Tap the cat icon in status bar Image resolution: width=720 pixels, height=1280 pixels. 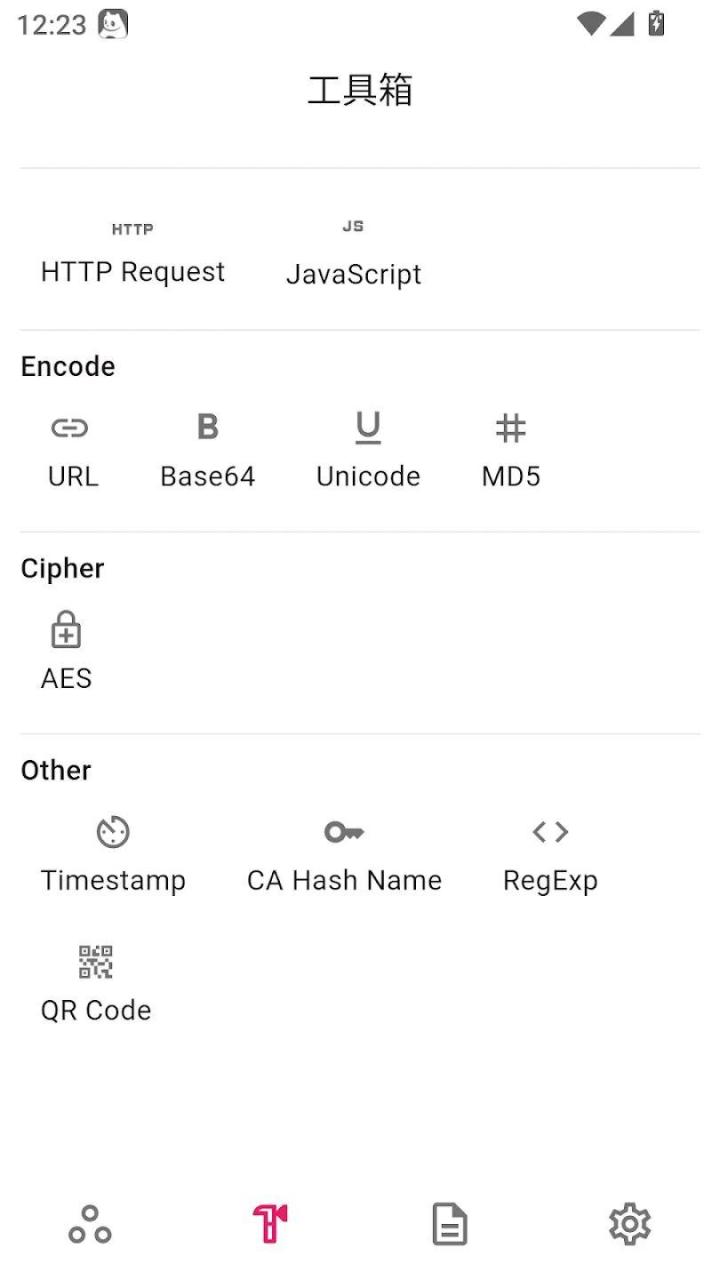pos(113,24)
